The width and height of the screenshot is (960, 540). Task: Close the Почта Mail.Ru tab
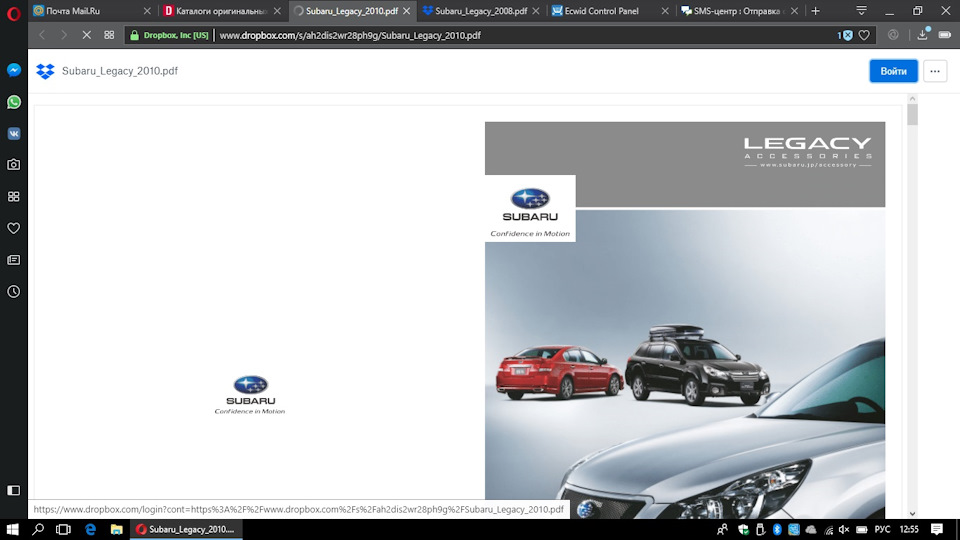(x=147, y=11)
